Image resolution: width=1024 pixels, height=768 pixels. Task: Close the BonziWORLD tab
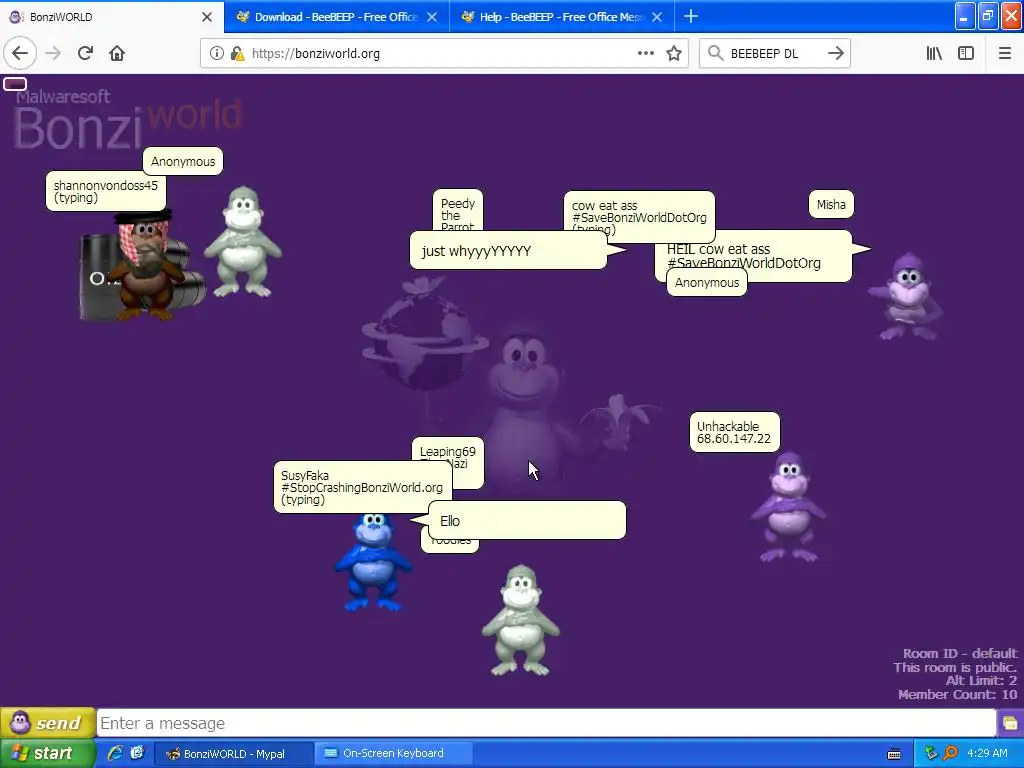click(x=207, y=17)
